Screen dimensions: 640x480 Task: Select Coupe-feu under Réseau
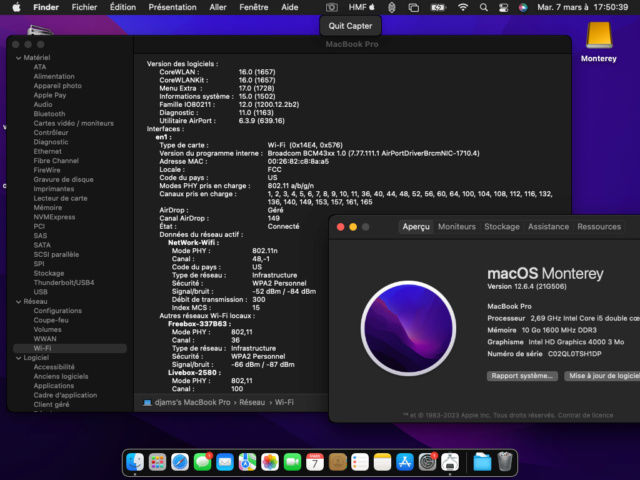[51, 320]
